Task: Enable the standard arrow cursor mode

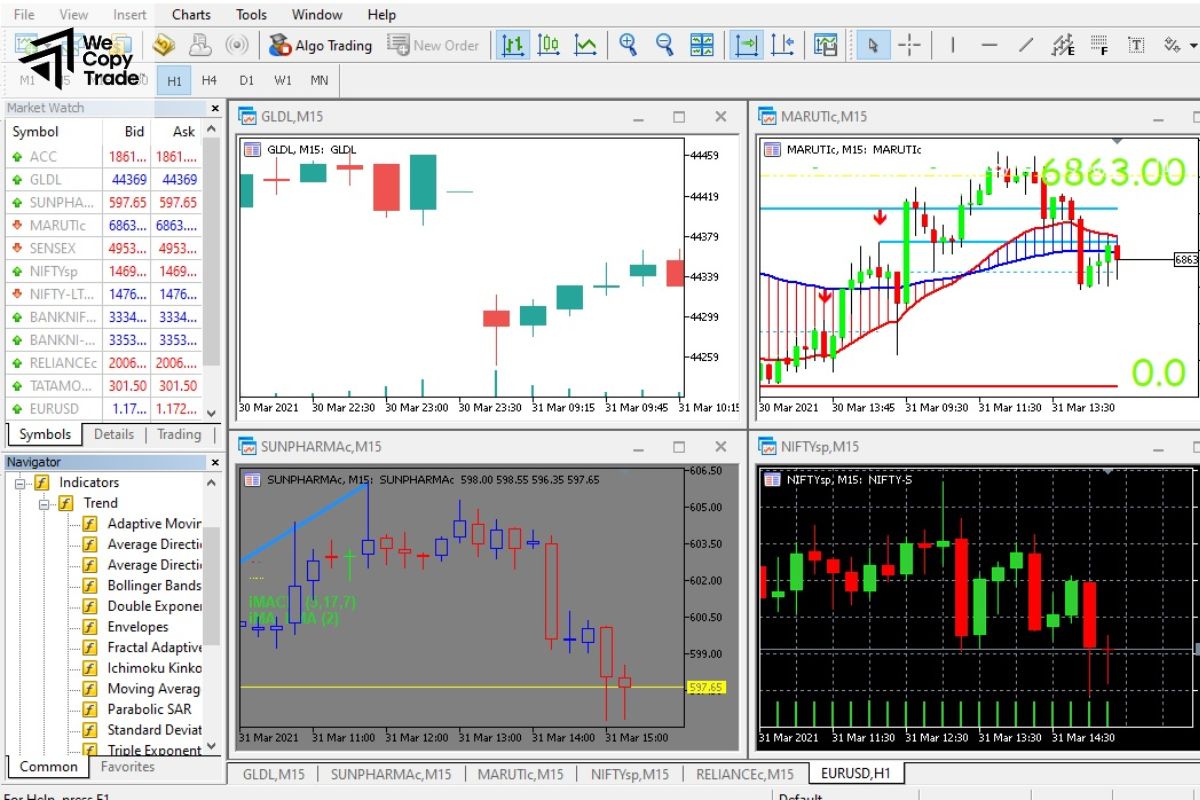Action: [x=875, y=45]
